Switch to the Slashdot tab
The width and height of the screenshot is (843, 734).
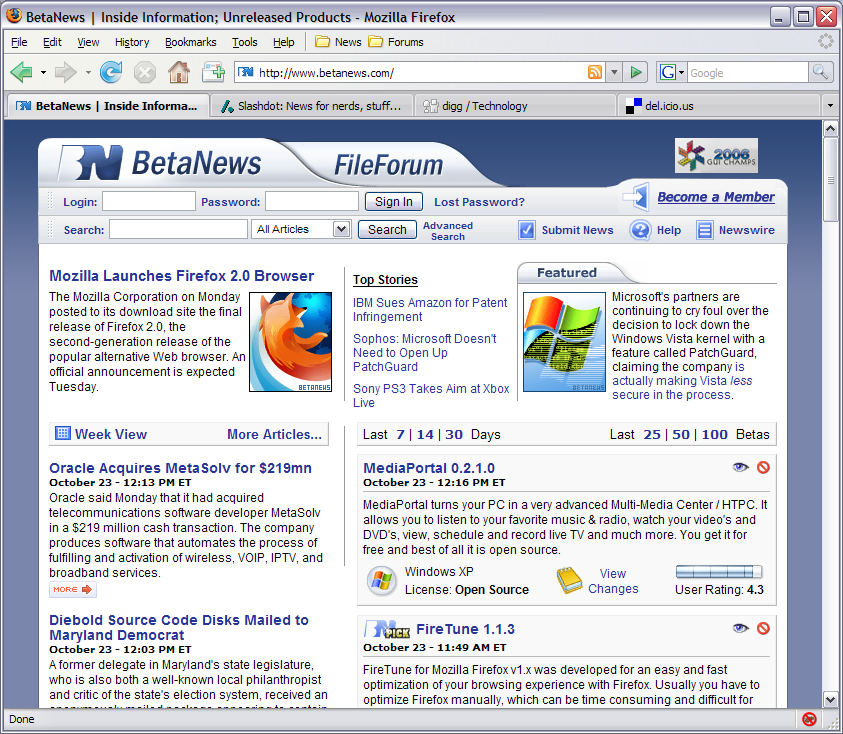(314, 105)
